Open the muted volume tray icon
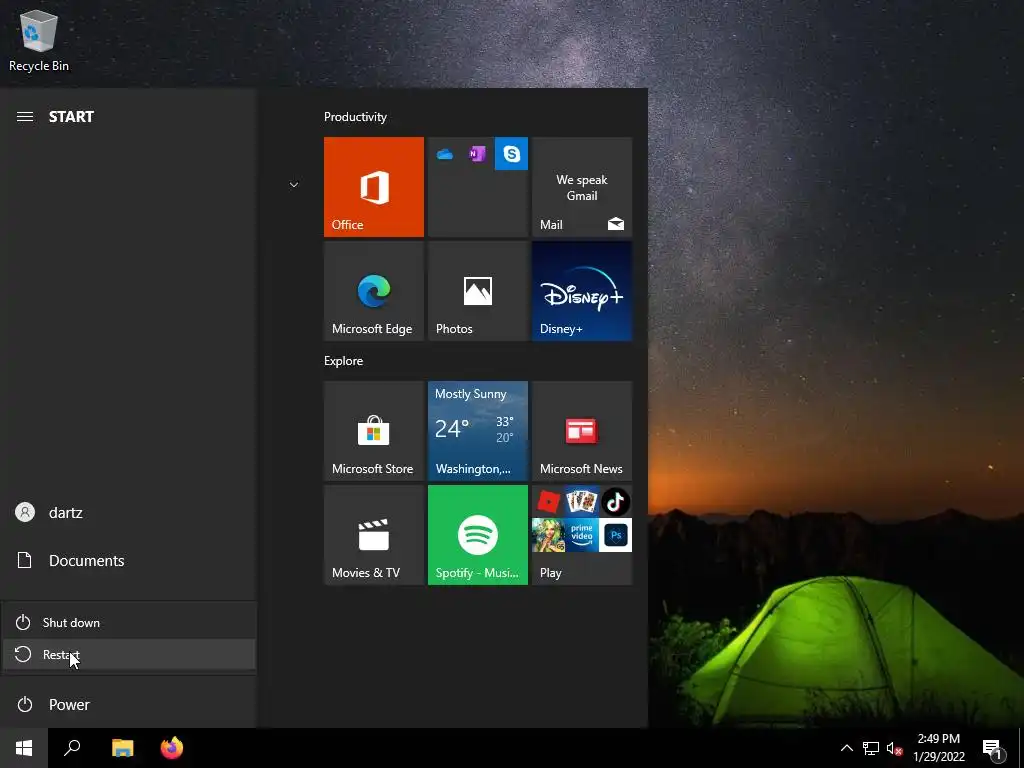This screenshot has width=1024, height=768. point(894,748)
